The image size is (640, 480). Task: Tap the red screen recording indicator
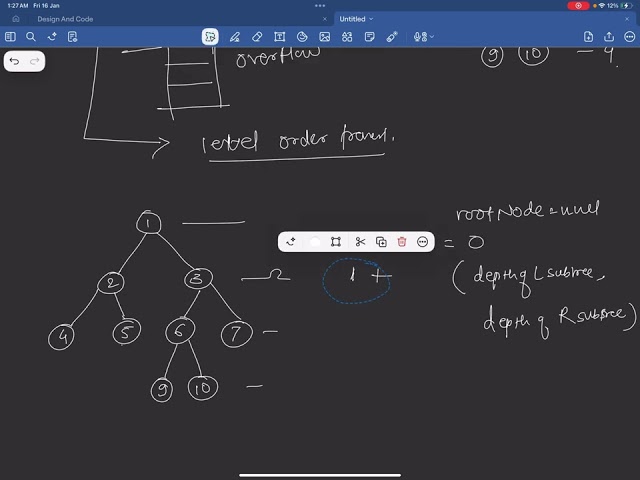pyautogui.click(x=578, y=6)
